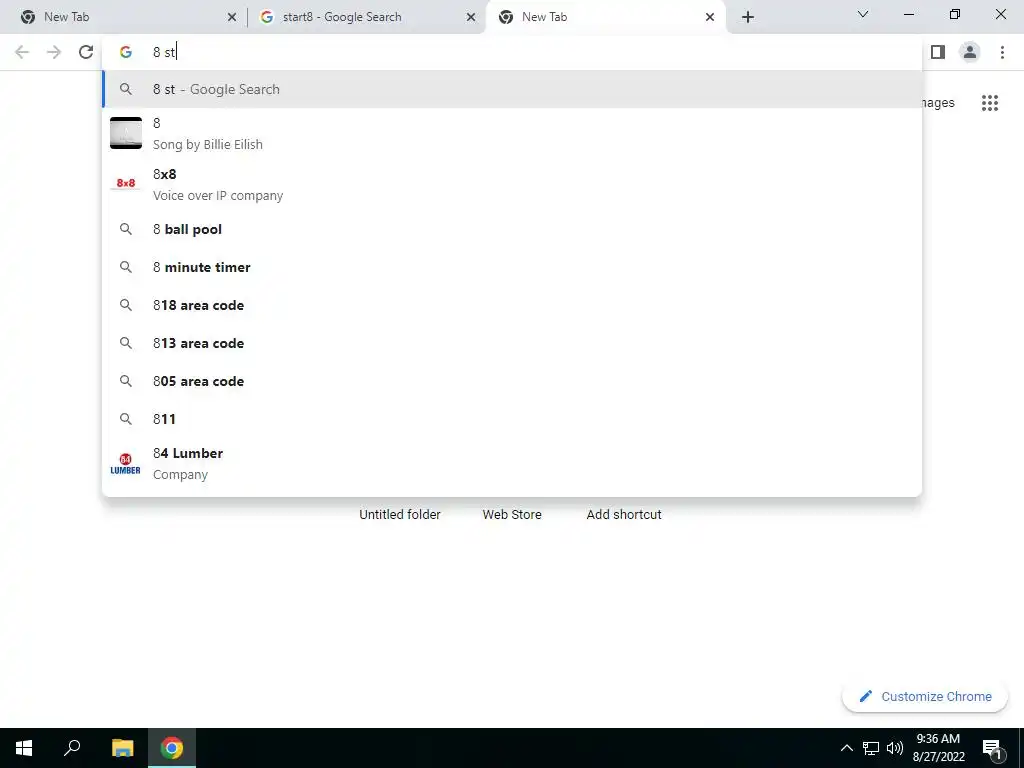
Task: Click the Chrome taskbar icon
Action: tap(172, 748)
